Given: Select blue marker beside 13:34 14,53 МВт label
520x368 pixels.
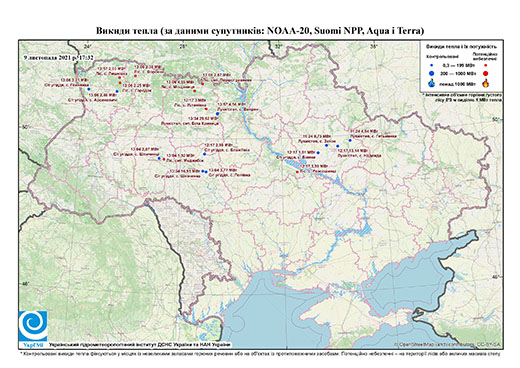Looking at the screenshot, I should pyautogui.click(x=203, y=171).
